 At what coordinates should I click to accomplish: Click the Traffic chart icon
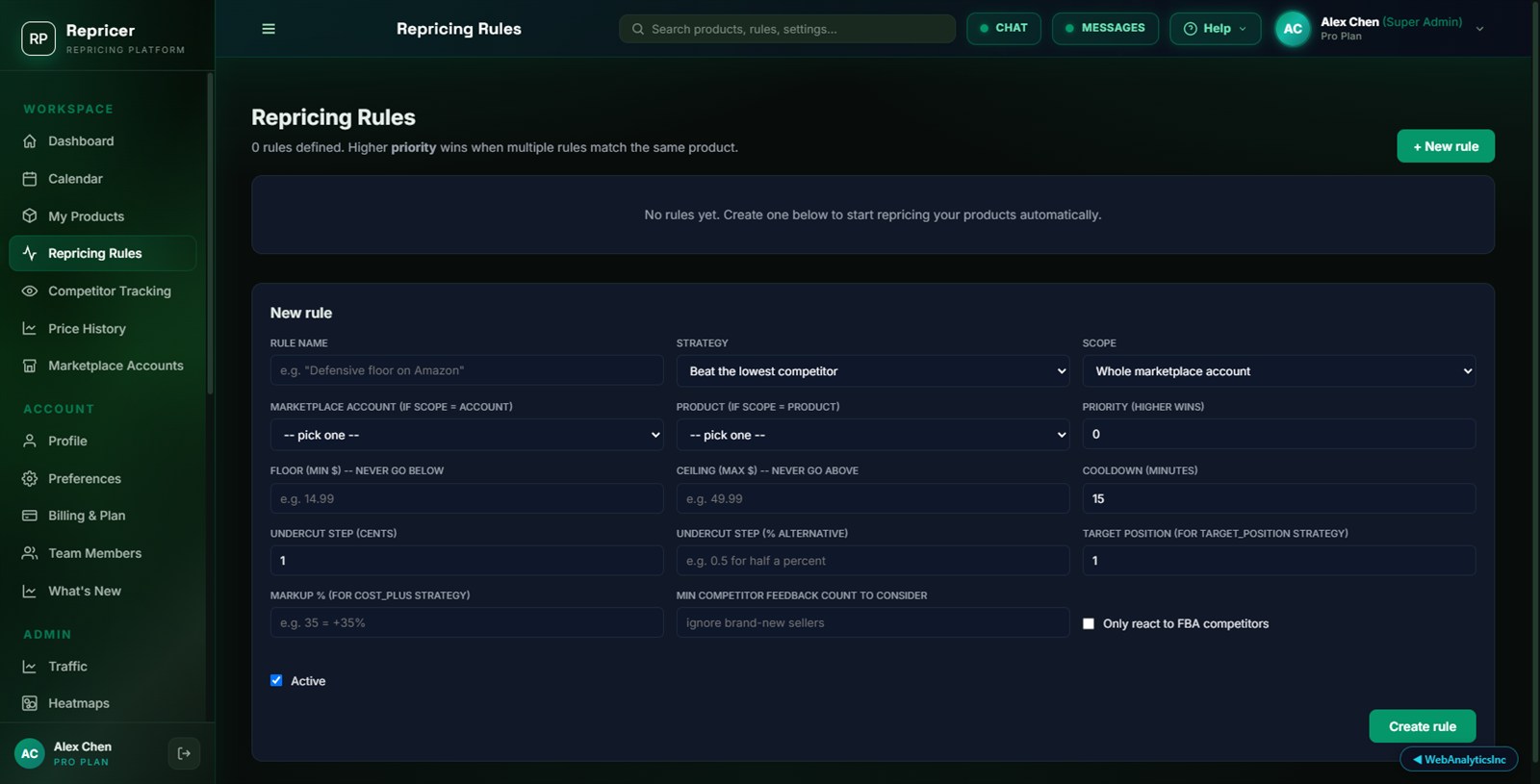tap(30, 666)
